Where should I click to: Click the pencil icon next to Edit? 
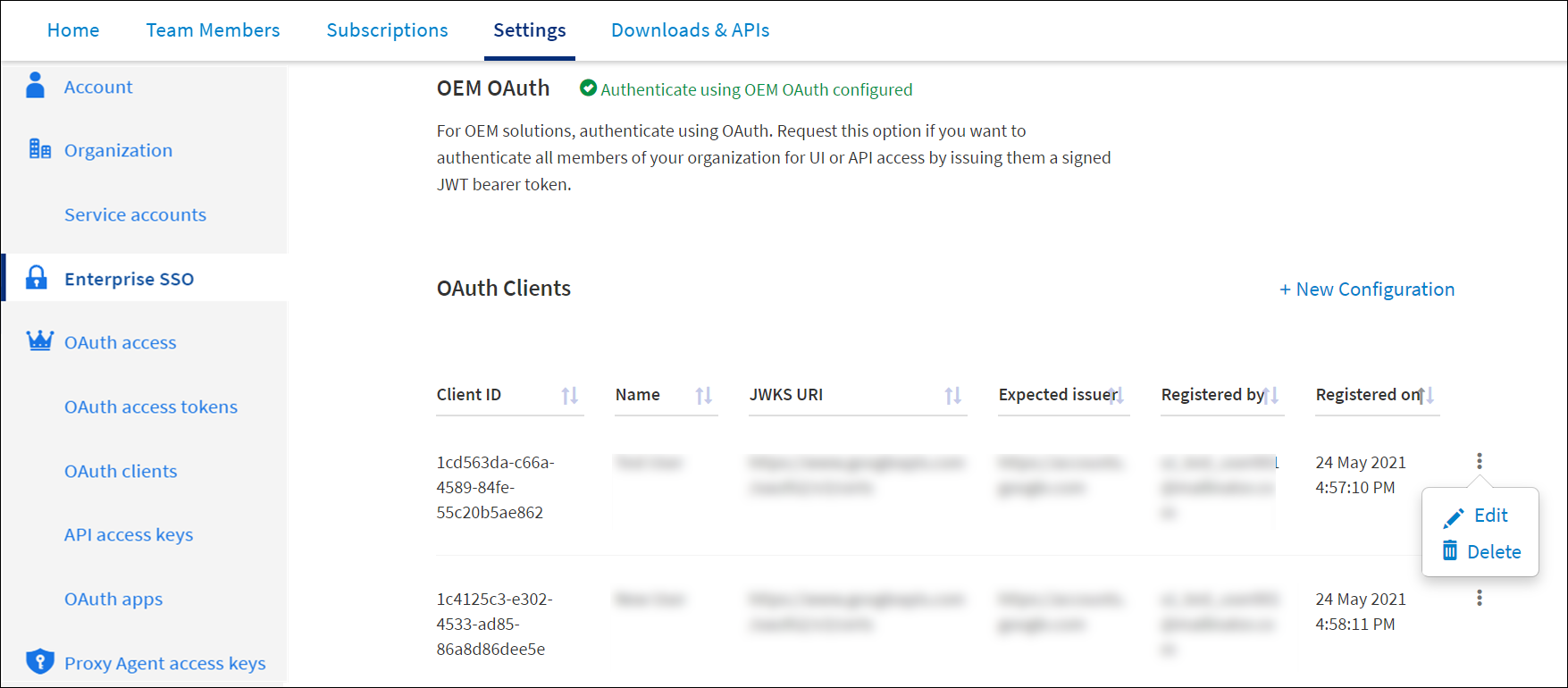pos(1454,516)
